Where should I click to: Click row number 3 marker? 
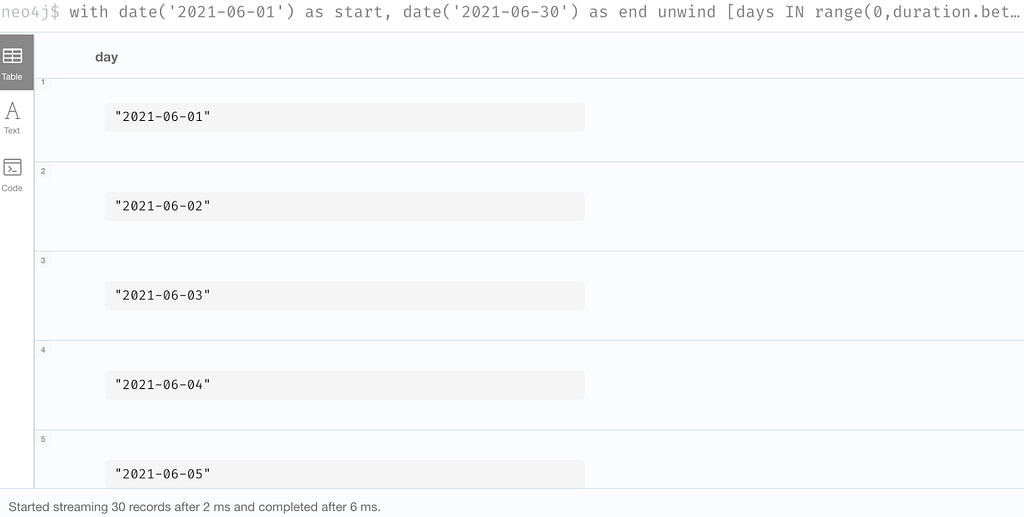pyautogui.click(x=43, y=260)
